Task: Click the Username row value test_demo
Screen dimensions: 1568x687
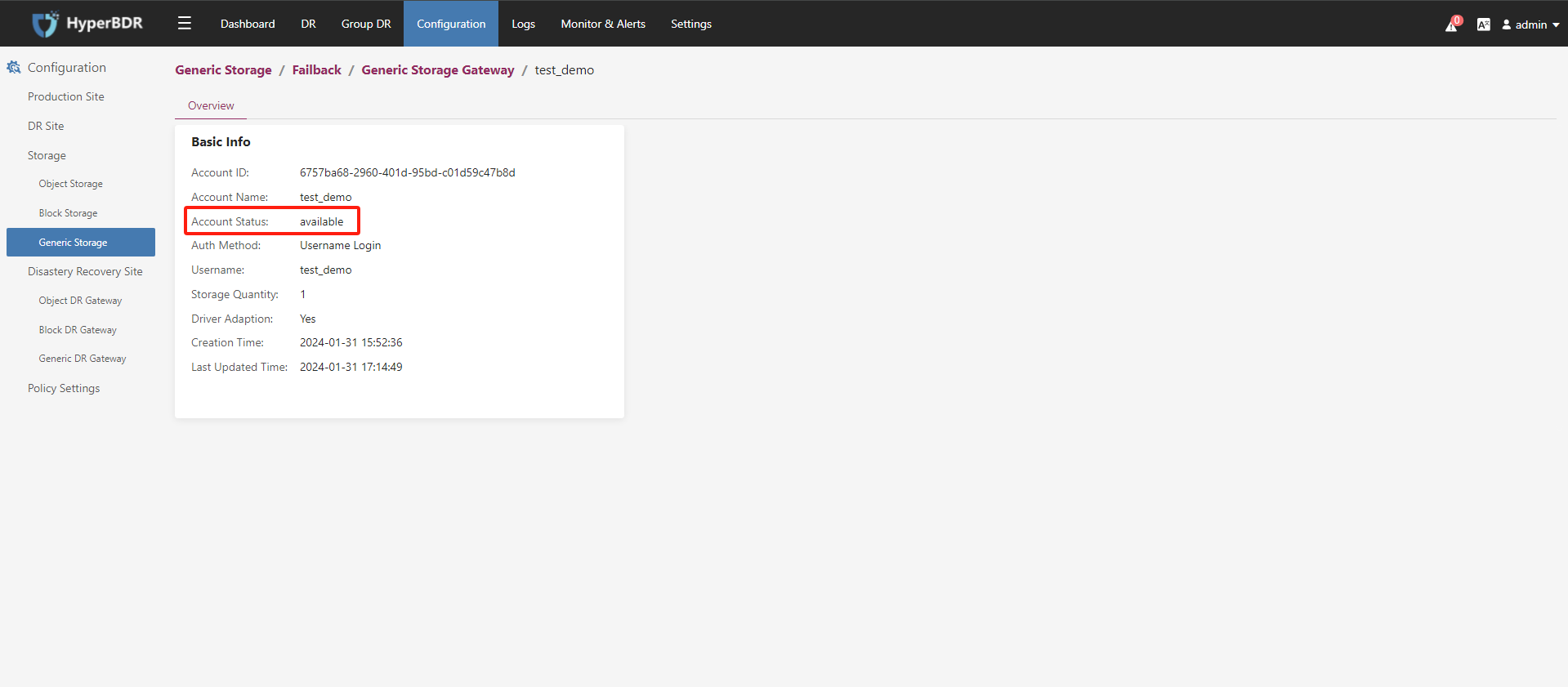Action: 326,270
